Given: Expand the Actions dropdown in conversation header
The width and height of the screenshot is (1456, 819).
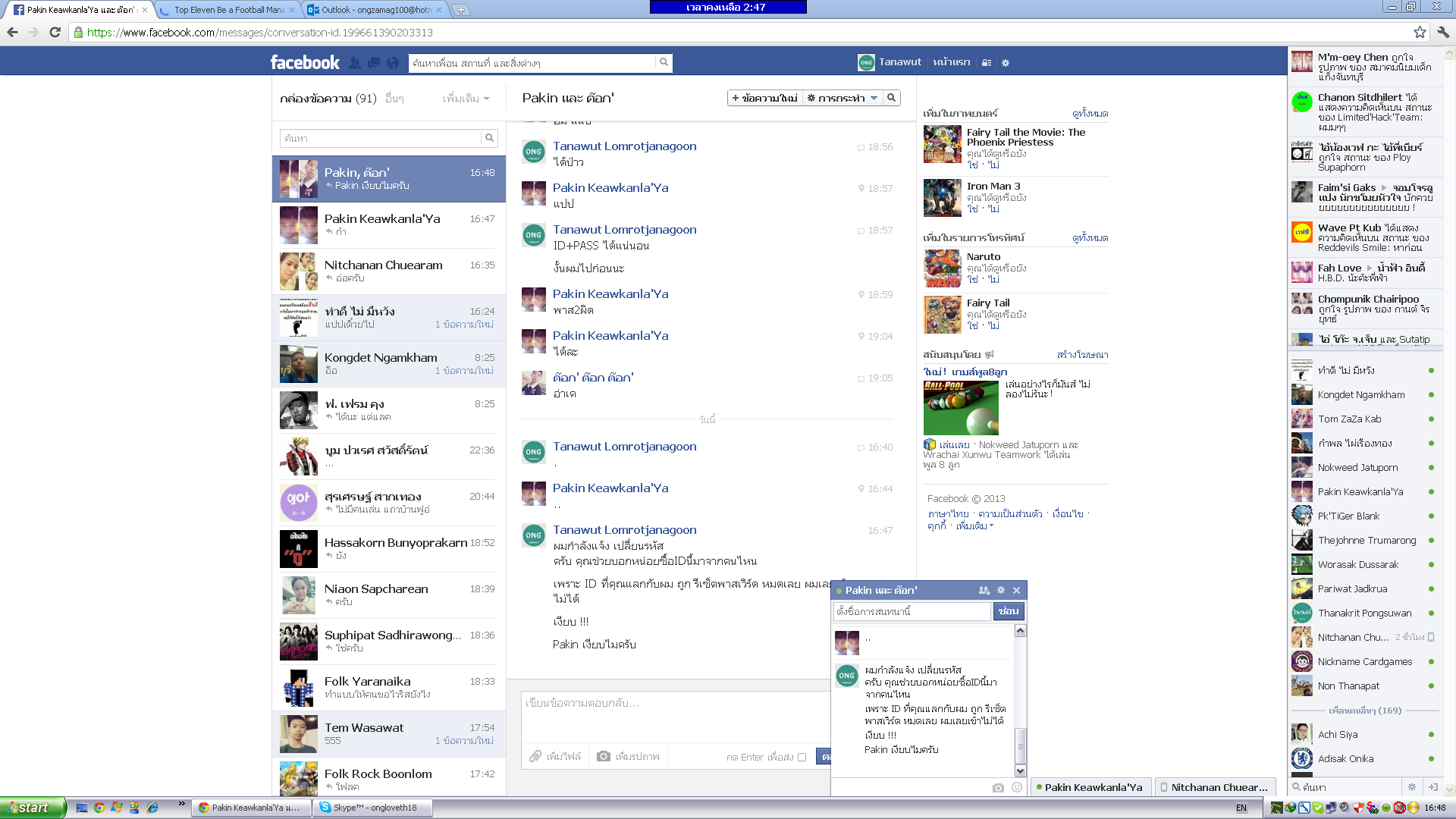Looking at the screenshot, I should click(843, 98).
